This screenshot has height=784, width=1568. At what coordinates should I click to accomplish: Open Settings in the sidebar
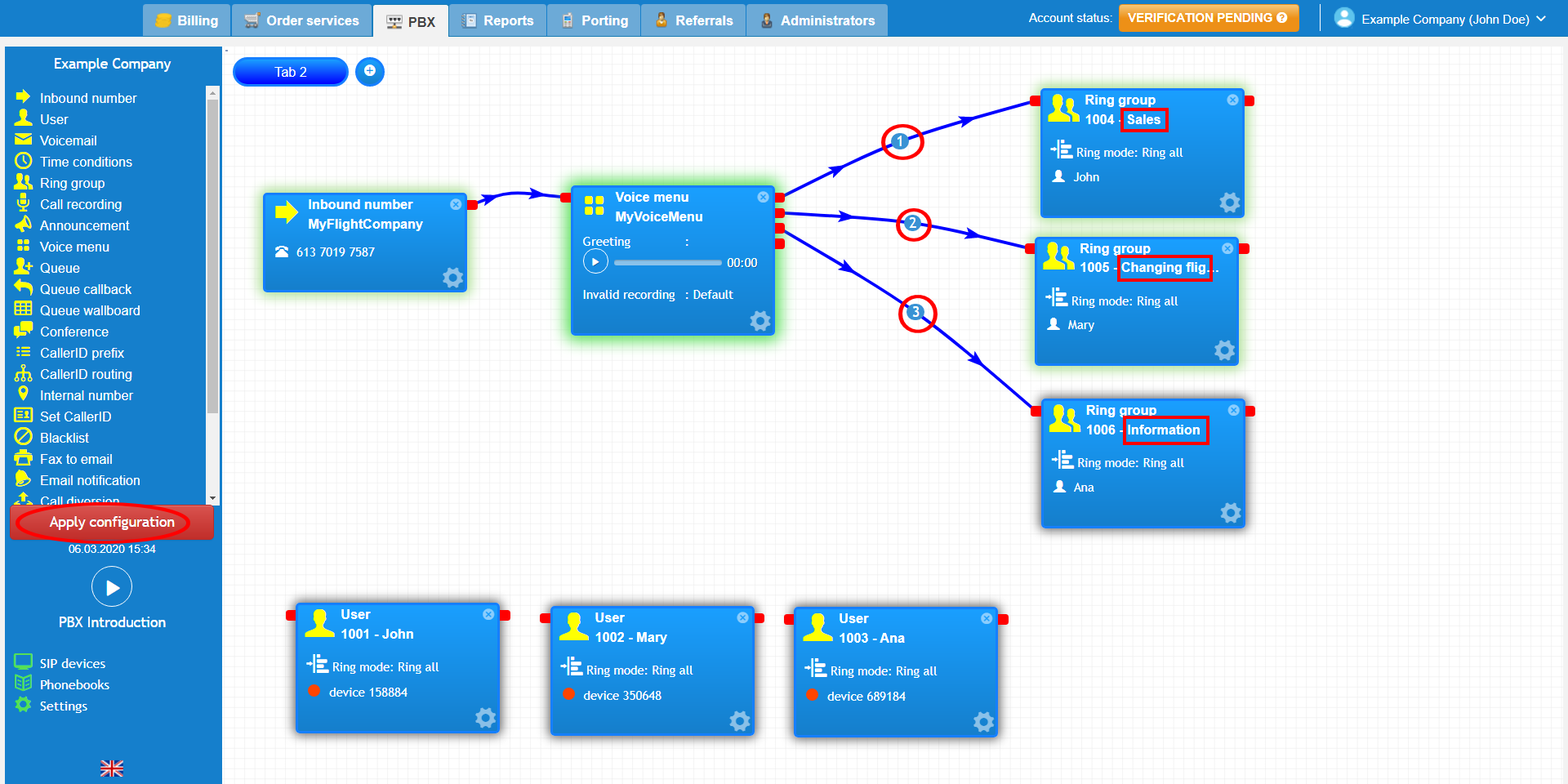click(51, 706)
